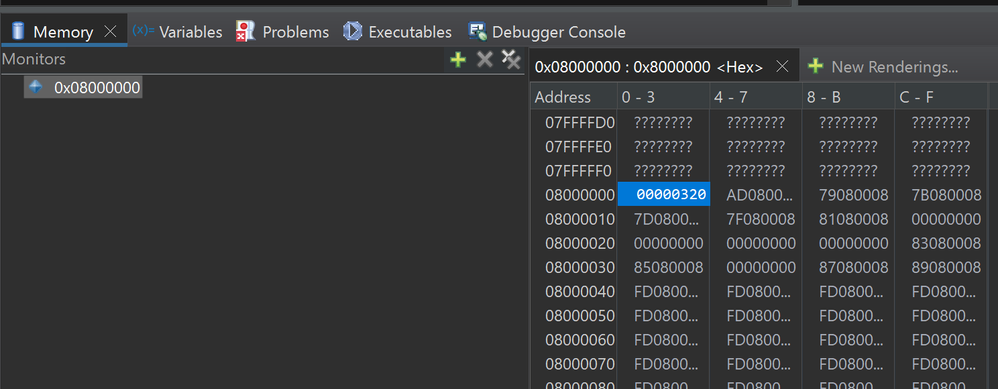Click address 07FFFFE0 in the Address column

[579, 147]
